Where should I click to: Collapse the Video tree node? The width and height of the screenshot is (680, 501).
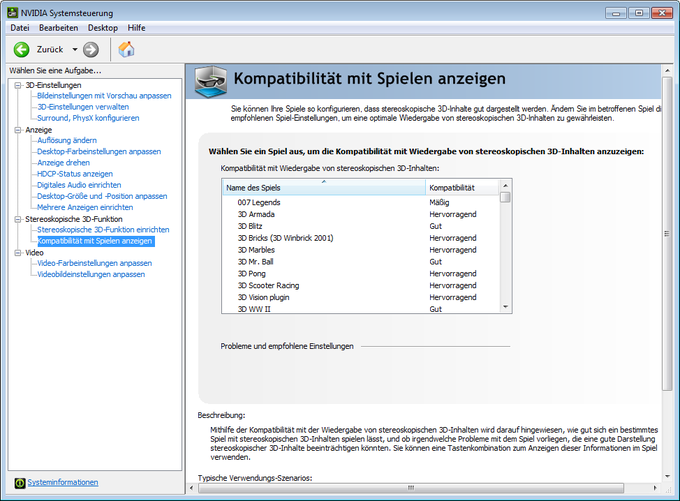click(18, 253)
